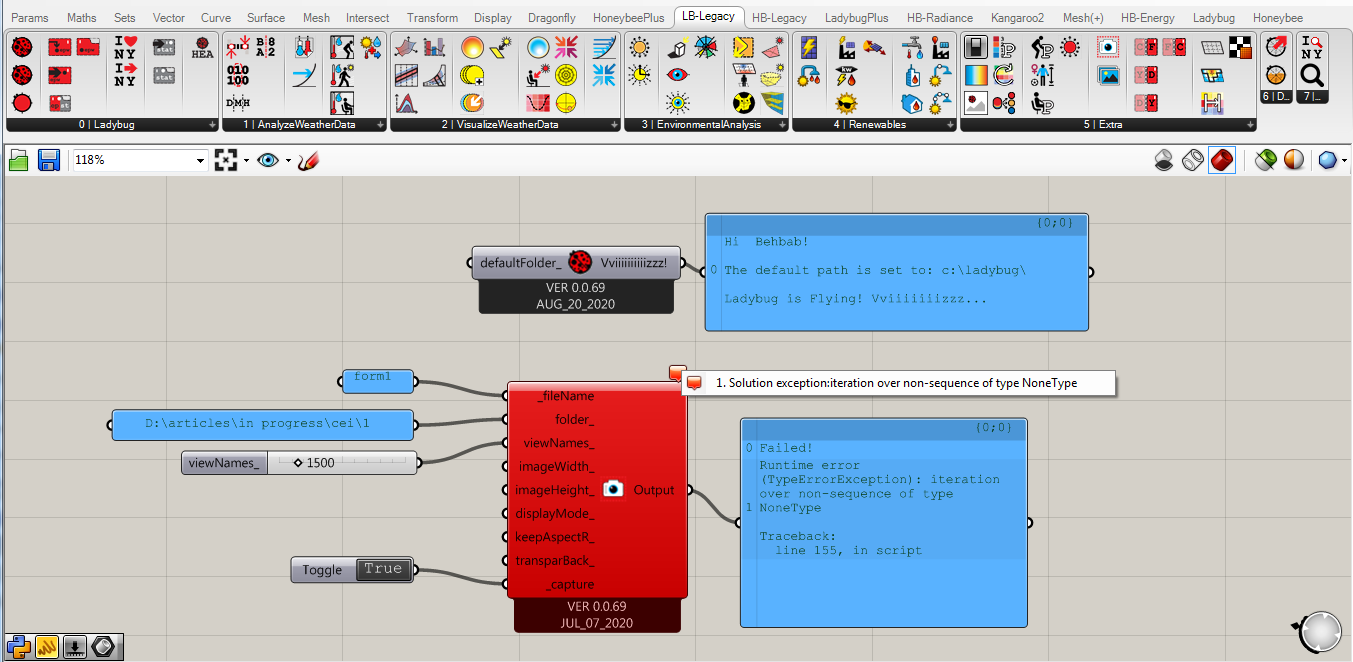Click the Python icon at canvas bottom-left
The height and width of the screenshot is (662, 1353).
coord(19,647)
